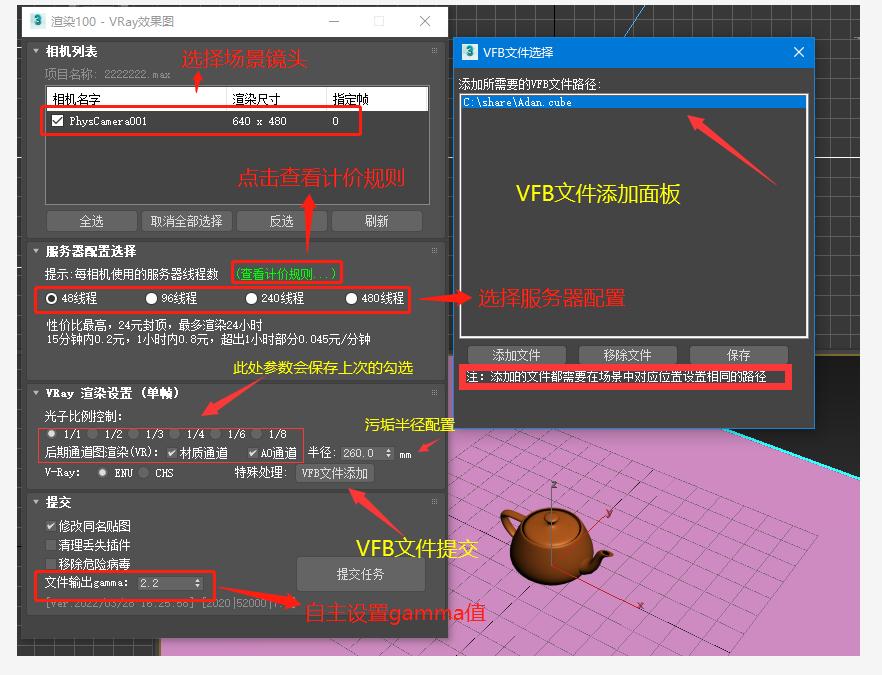Open the 文件输出gamma dropdown
Screen dimensions: 882x675
click(x=197, y=584)
